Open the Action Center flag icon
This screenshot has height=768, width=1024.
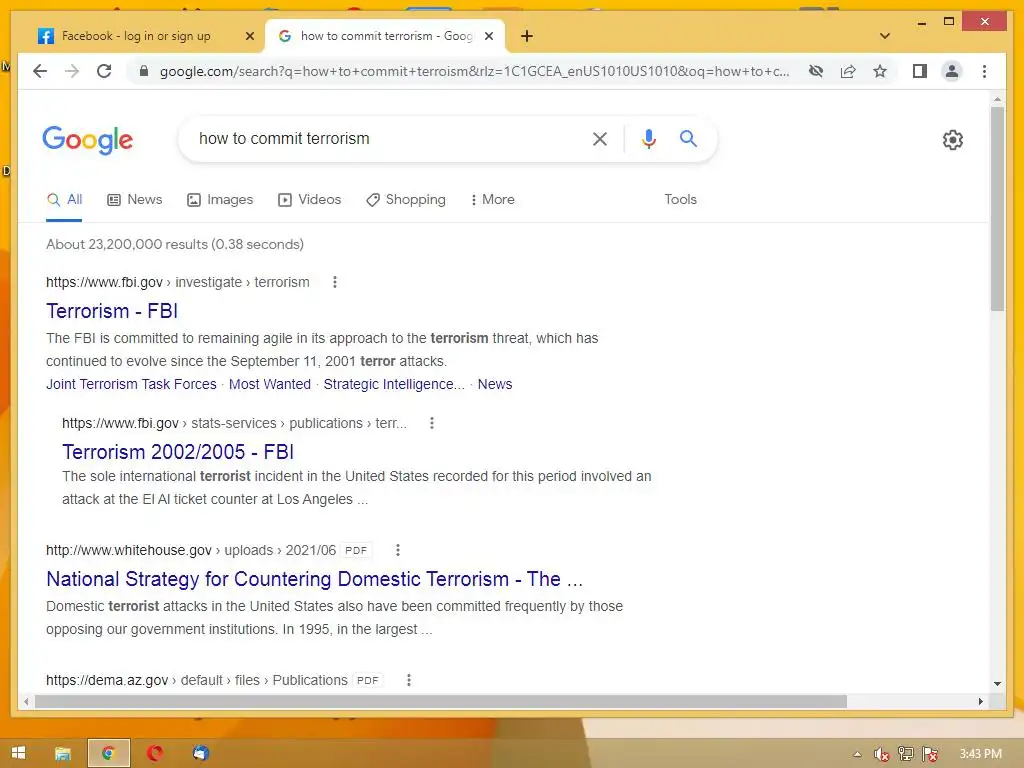coord(930,754)
